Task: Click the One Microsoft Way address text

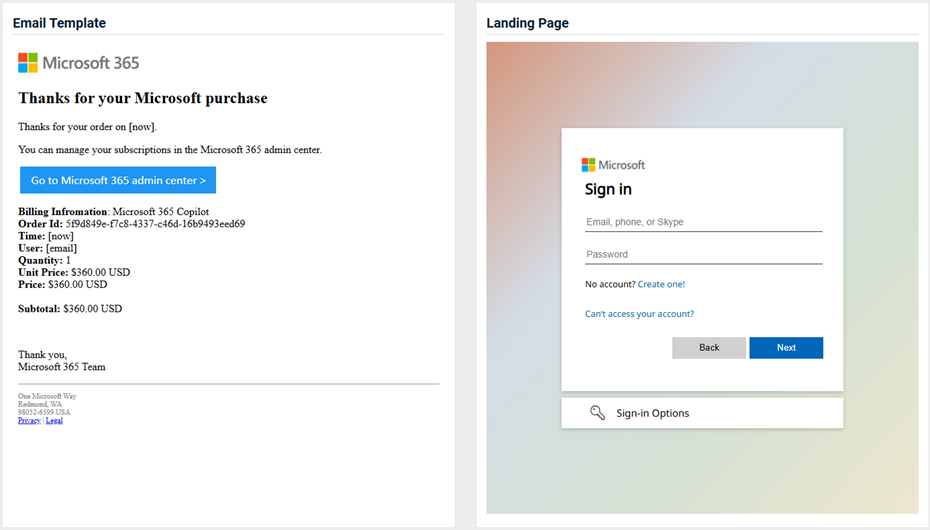Action: coord(47,396)
